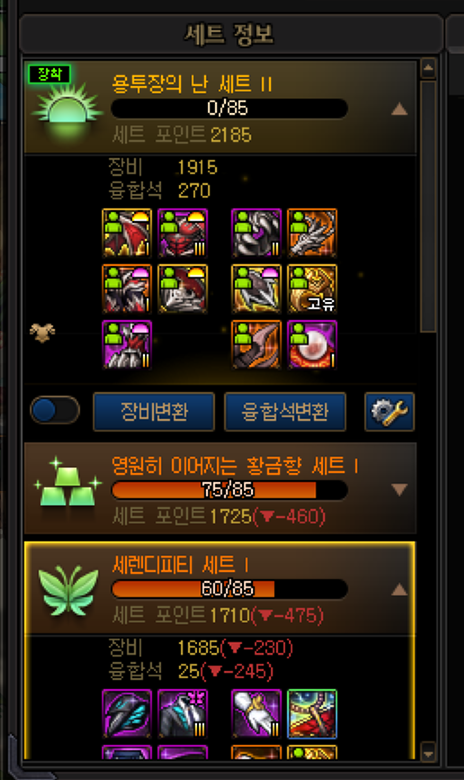464x780 pixels.
Task: Click the 60/85 progress bar
Action: pyautogui.click(x=229, y=589)
